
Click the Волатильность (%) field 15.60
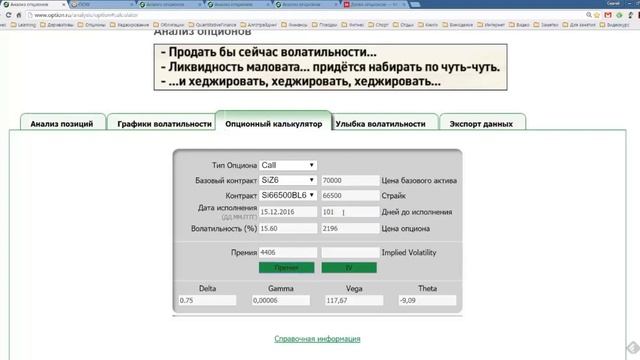coord(288,229)
